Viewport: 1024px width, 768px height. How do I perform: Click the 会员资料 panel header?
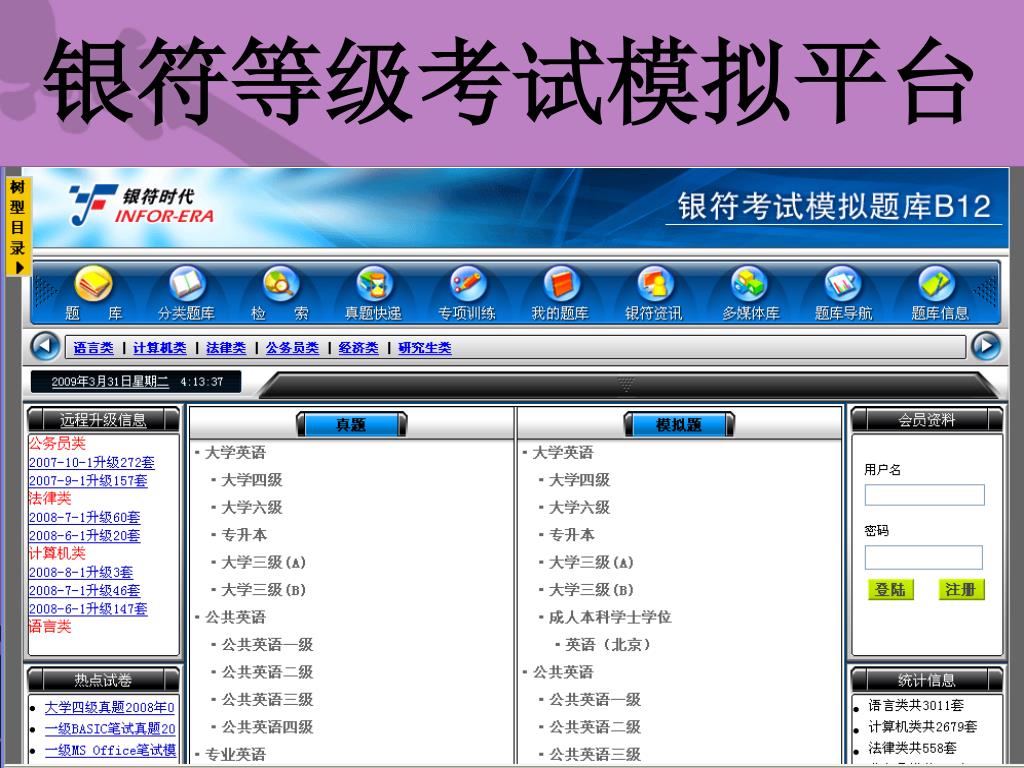(927, 419)
